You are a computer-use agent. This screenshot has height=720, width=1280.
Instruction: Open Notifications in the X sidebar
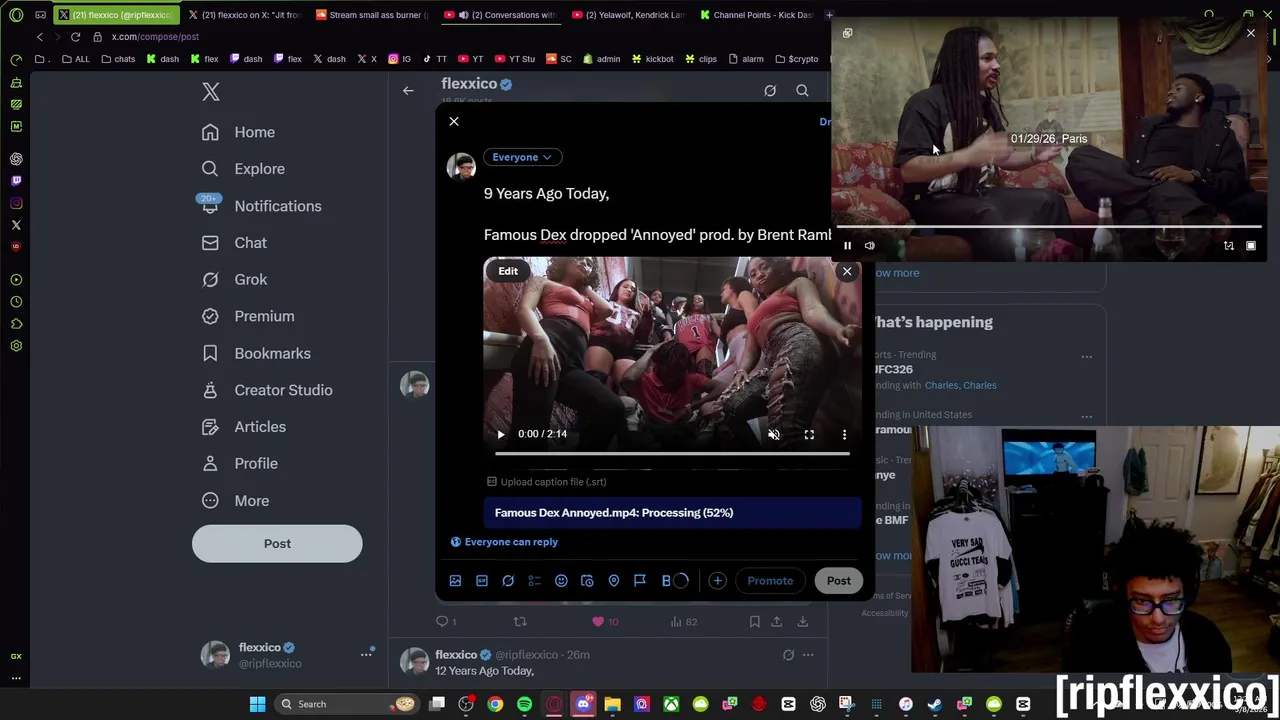[x=261, y=206]
